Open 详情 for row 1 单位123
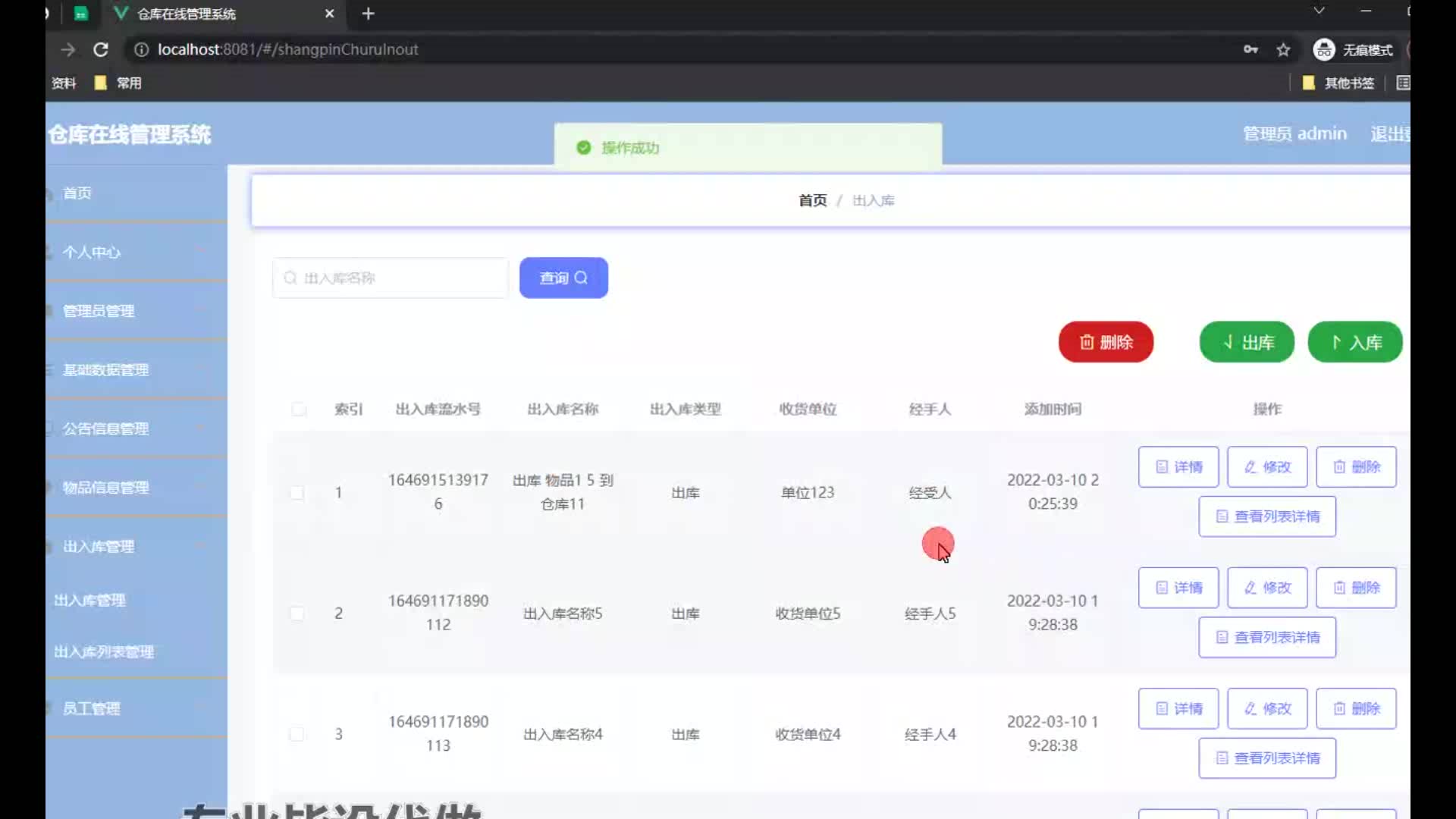This screenshot has height=819, width=1456. [x=1178, y=466]
